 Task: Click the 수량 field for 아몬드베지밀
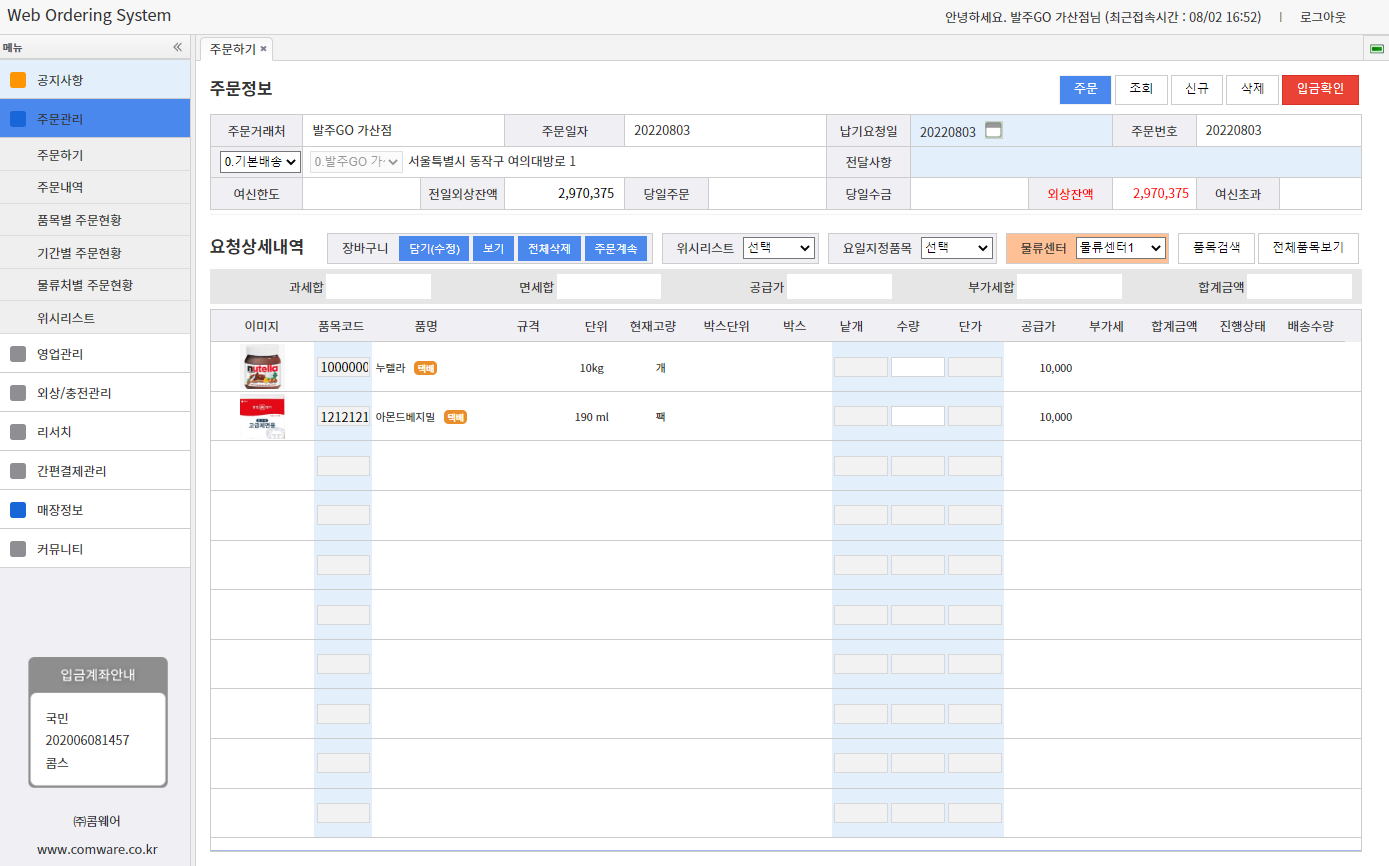(918, 416)
